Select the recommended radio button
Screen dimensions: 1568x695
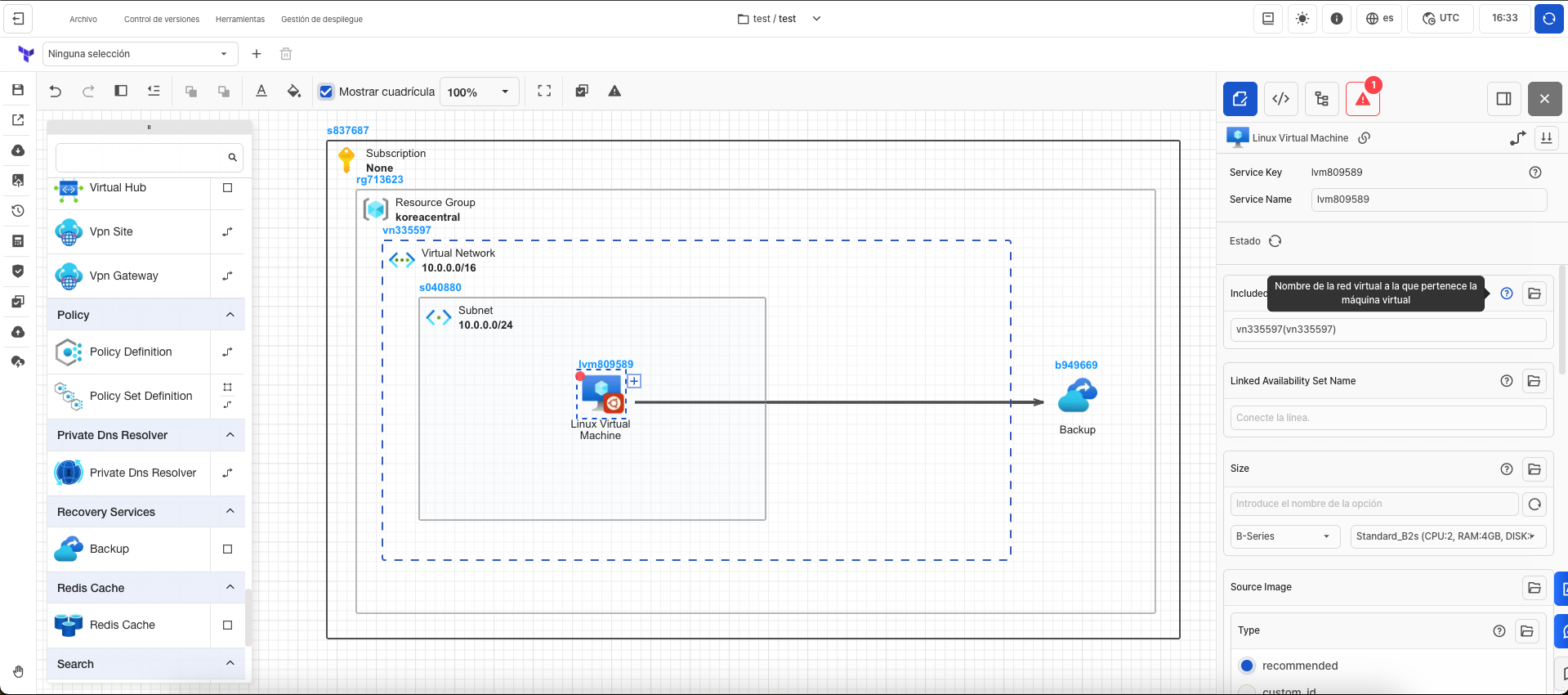[1247, 666]
